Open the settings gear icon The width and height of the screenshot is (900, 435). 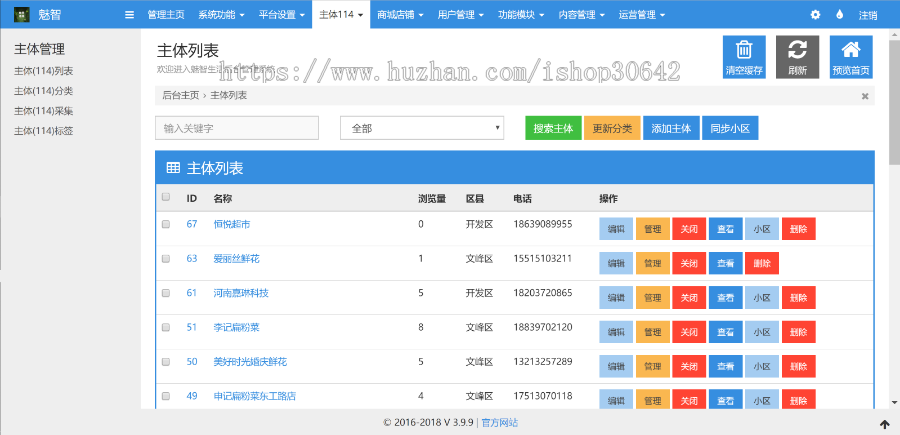point(815,15)
